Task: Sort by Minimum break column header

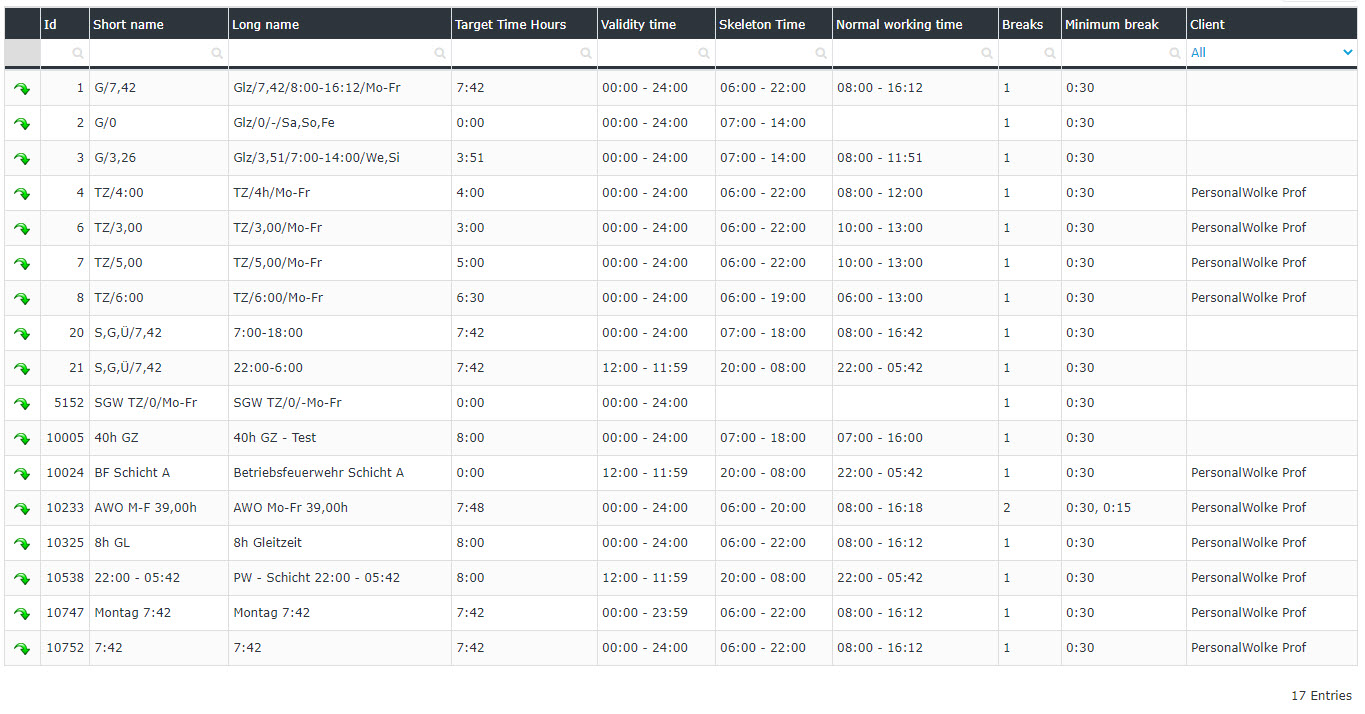Action: click(x=1124, y=24)
